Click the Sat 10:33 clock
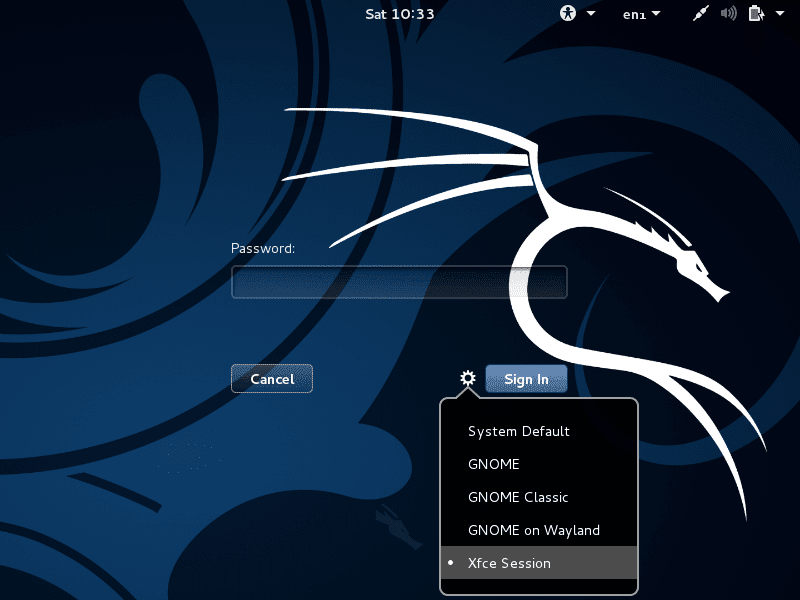800x600 pixels. [402, 14]
